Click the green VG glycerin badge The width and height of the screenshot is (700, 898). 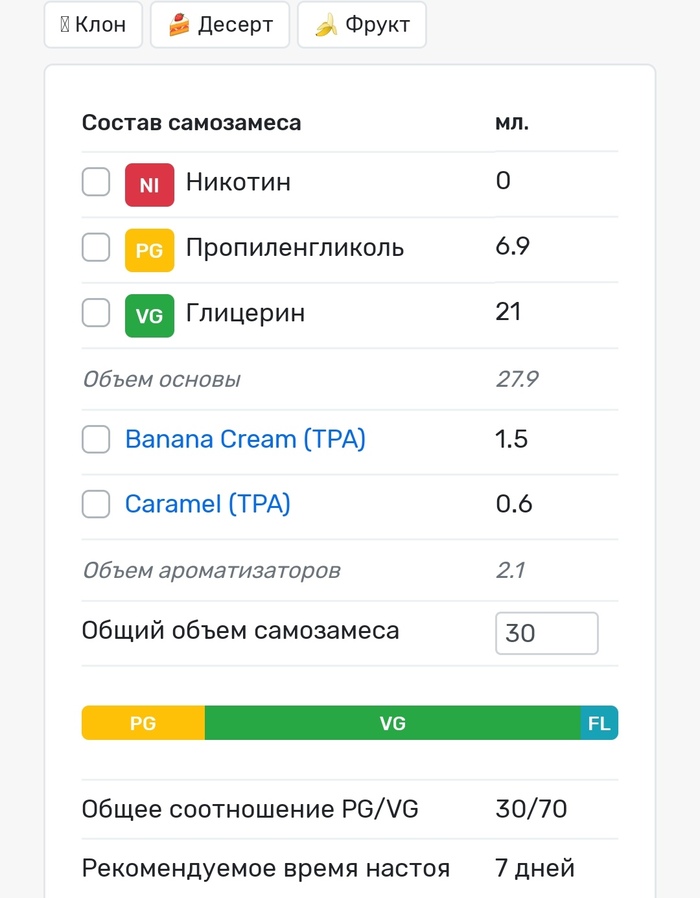(x=150, y=315)
